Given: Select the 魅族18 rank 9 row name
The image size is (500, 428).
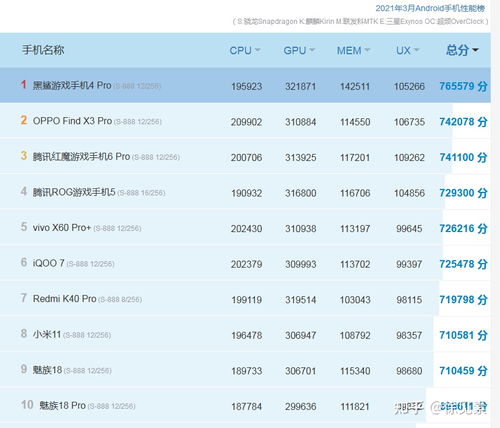Looking at the screenshot, I should pyautogui.click(x=47, y=370).
